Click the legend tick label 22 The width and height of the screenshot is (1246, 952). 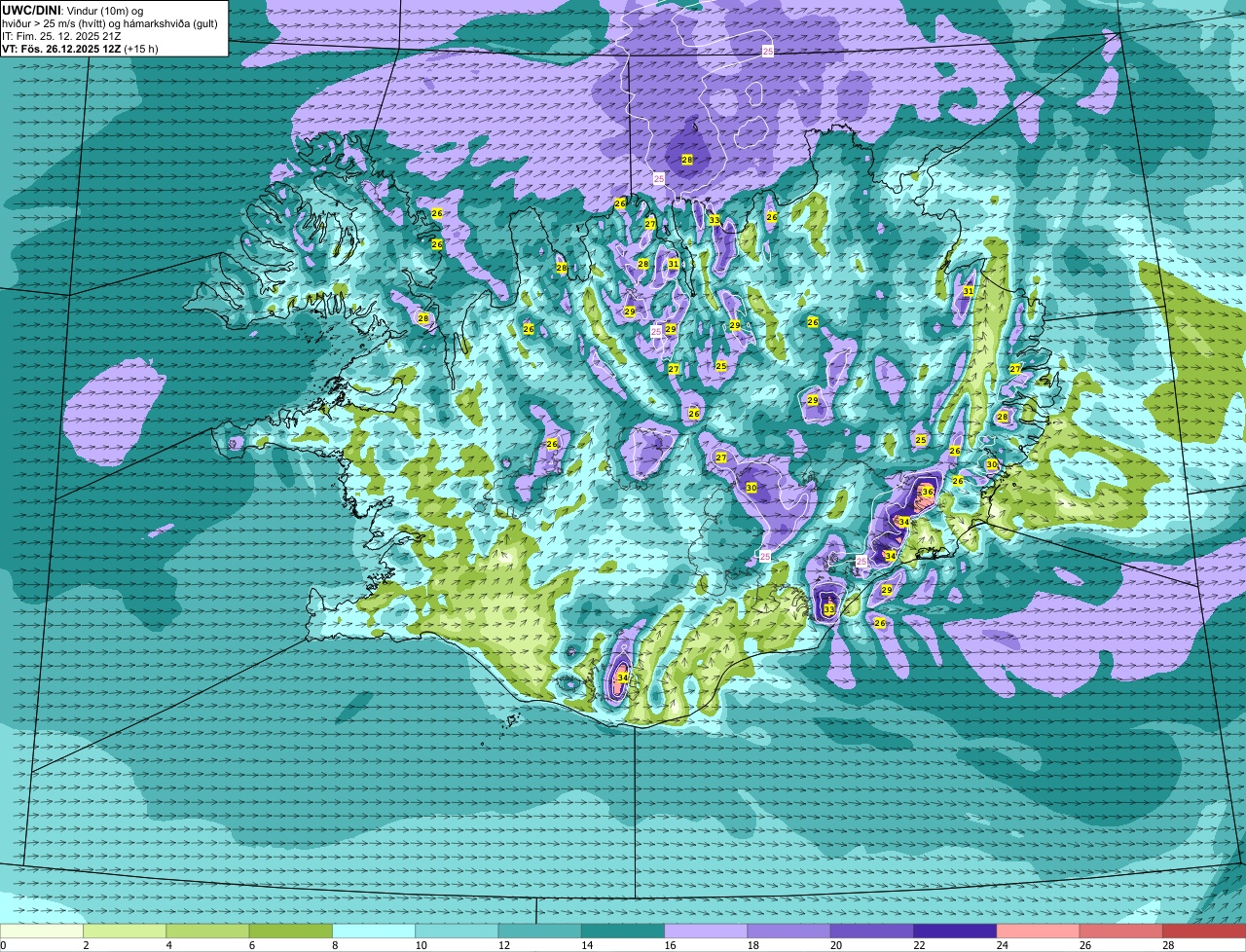pyautogui.click(x=919, y=945)
